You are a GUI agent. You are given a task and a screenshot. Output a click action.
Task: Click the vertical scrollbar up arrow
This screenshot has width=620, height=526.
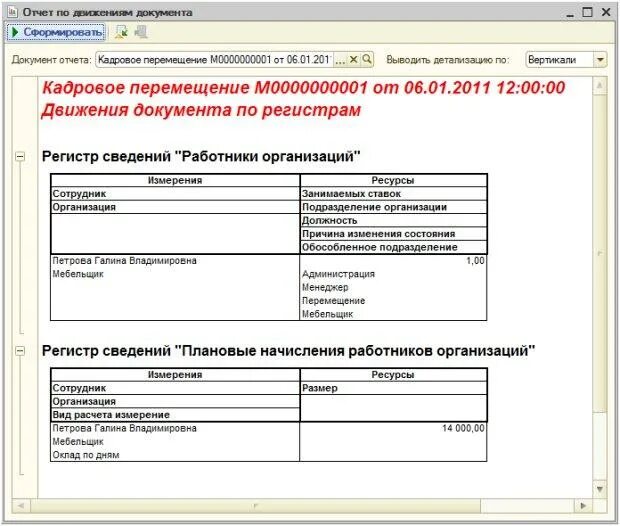point(599,86)
